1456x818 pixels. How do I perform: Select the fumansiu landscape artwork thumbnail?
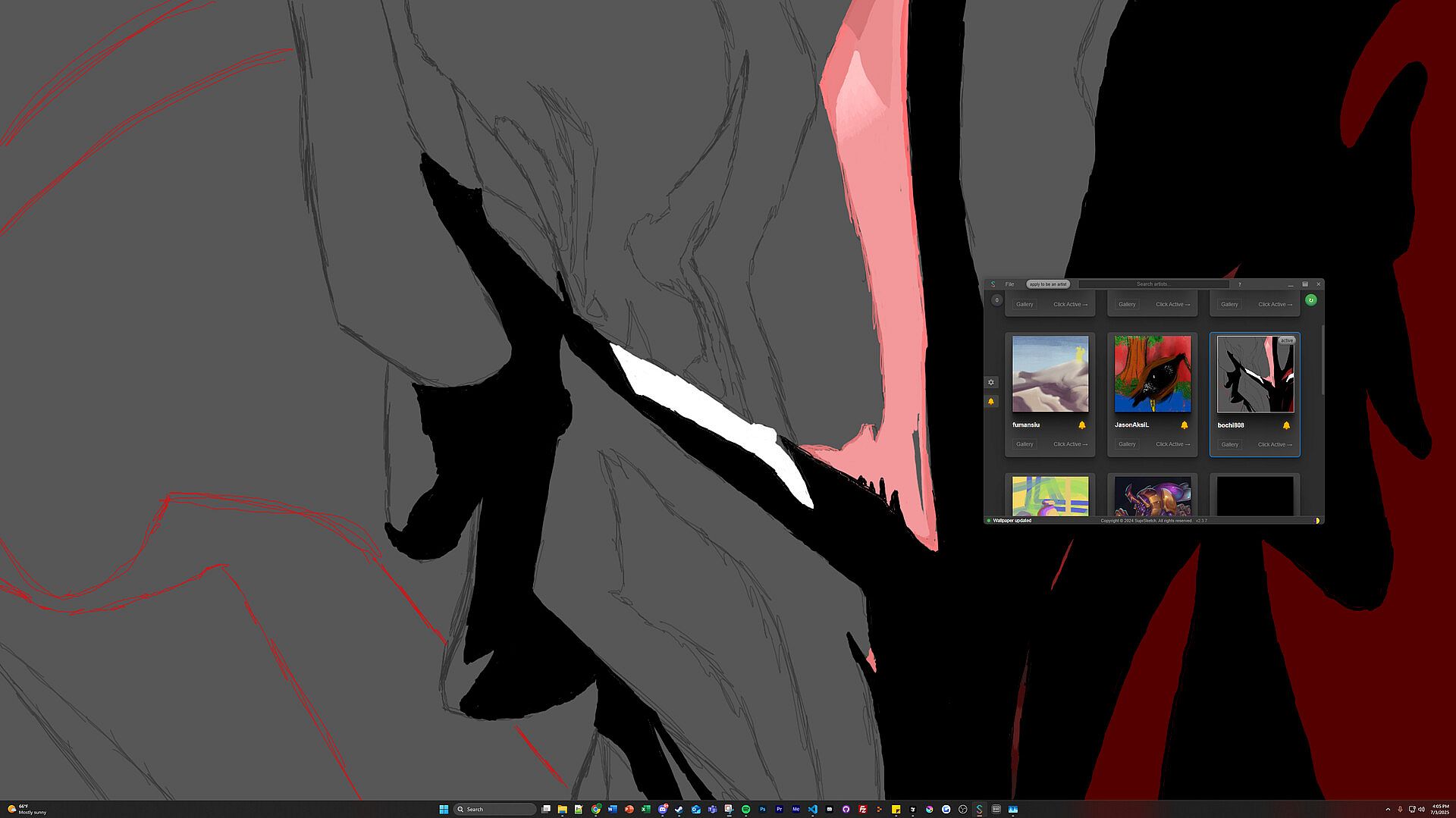[1050, 374]
